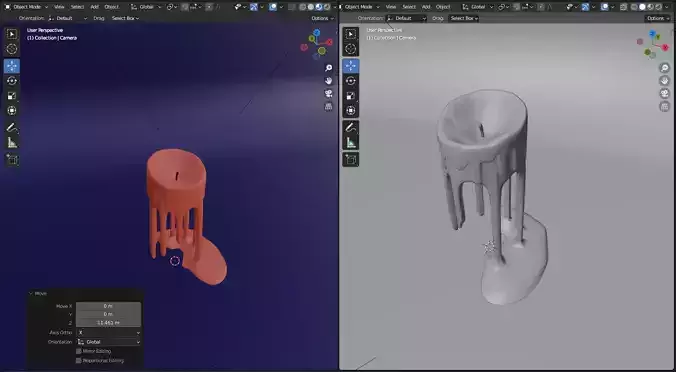Viewport: 676px width, 372px height.
Task: Open Orientation Global dropdown in Move panel
Action: point(109,342)
